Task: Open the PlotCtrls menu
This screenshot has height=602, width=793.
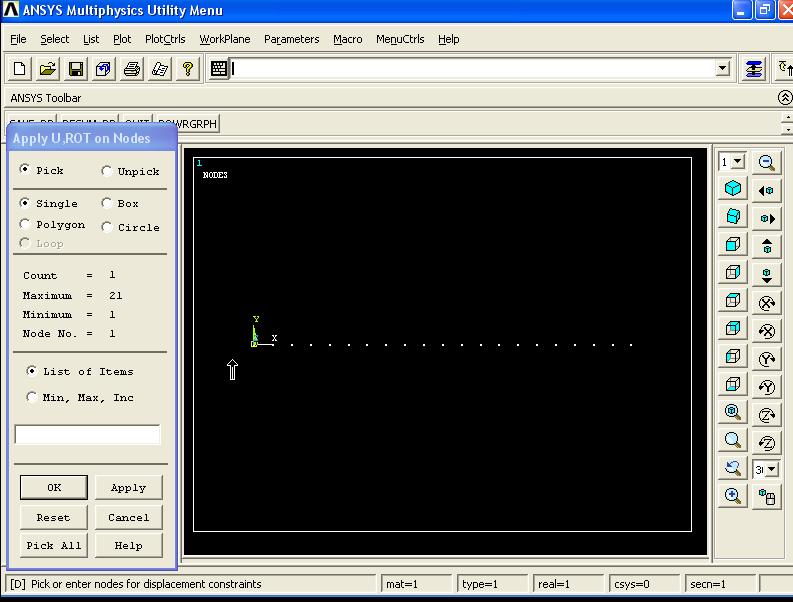Action: [x=165, y=39]
